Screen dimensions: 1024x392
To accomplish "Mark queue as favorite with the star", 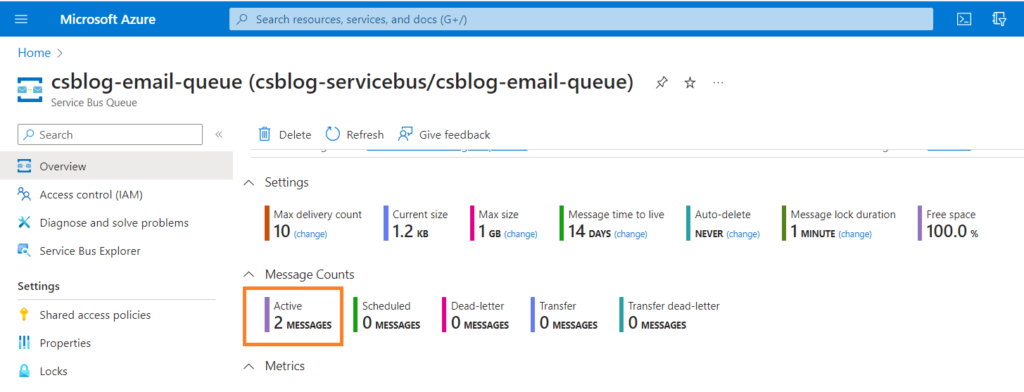I will tap(690, 83).
